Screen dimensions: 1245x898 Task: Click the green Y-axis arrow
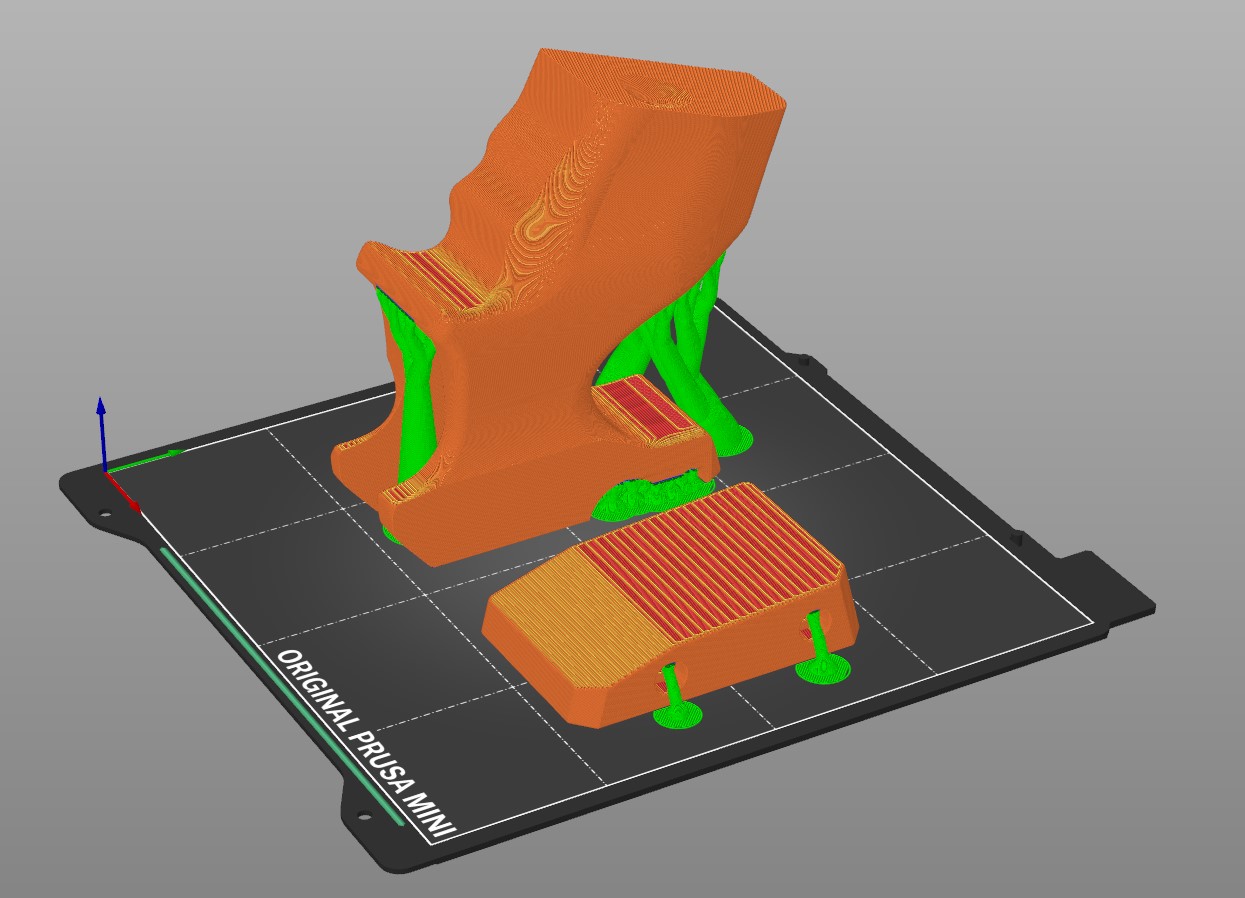pos(146,459)
